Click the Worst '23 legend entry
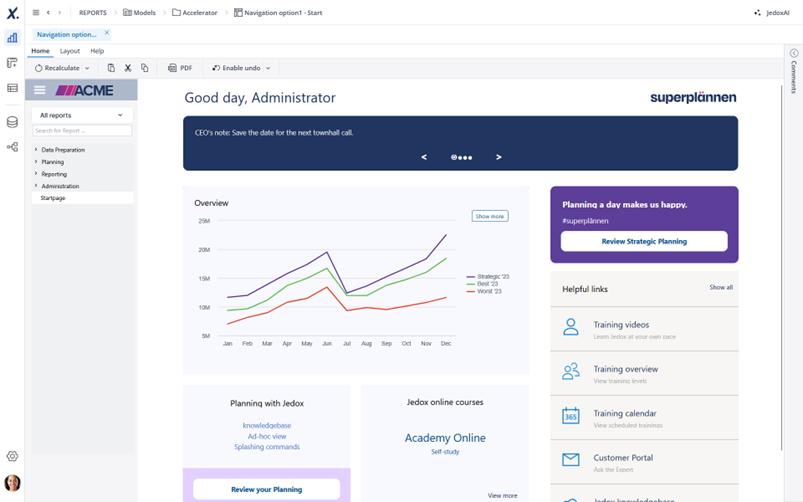Viewport: 803px width, 502px height. (484, 291)
